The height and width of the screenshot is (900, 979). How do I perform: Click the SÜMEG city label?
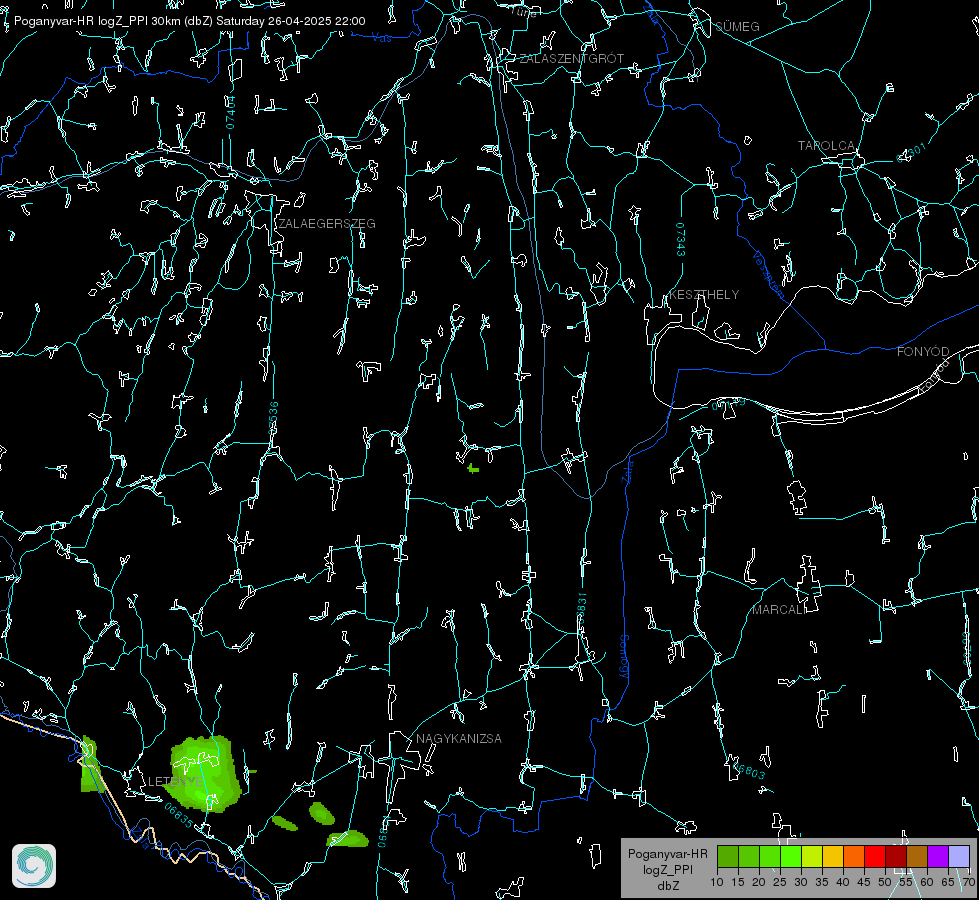point(737,27)
